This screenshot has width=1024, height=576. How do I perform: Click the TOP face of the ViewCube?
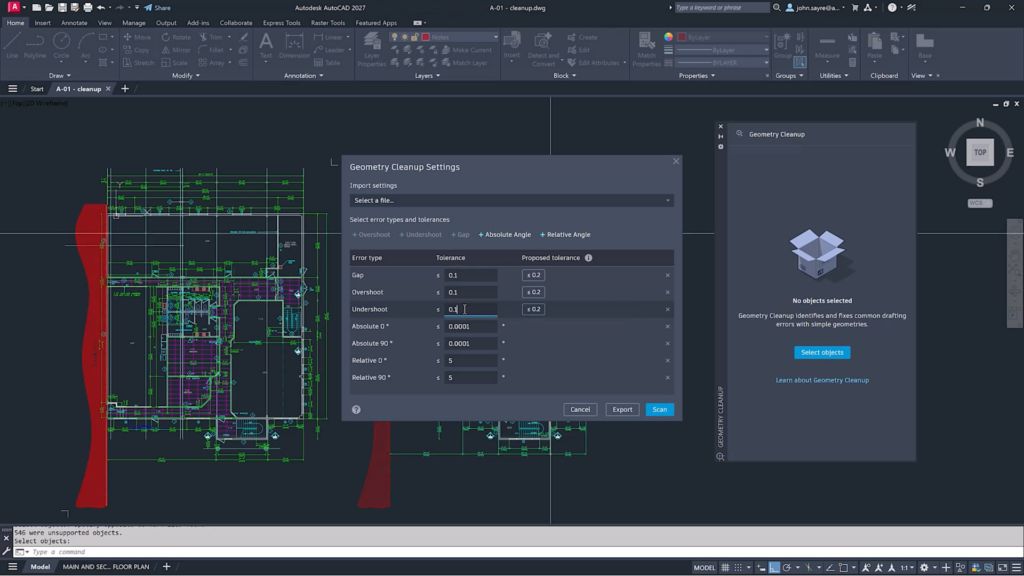coord(980,153)
